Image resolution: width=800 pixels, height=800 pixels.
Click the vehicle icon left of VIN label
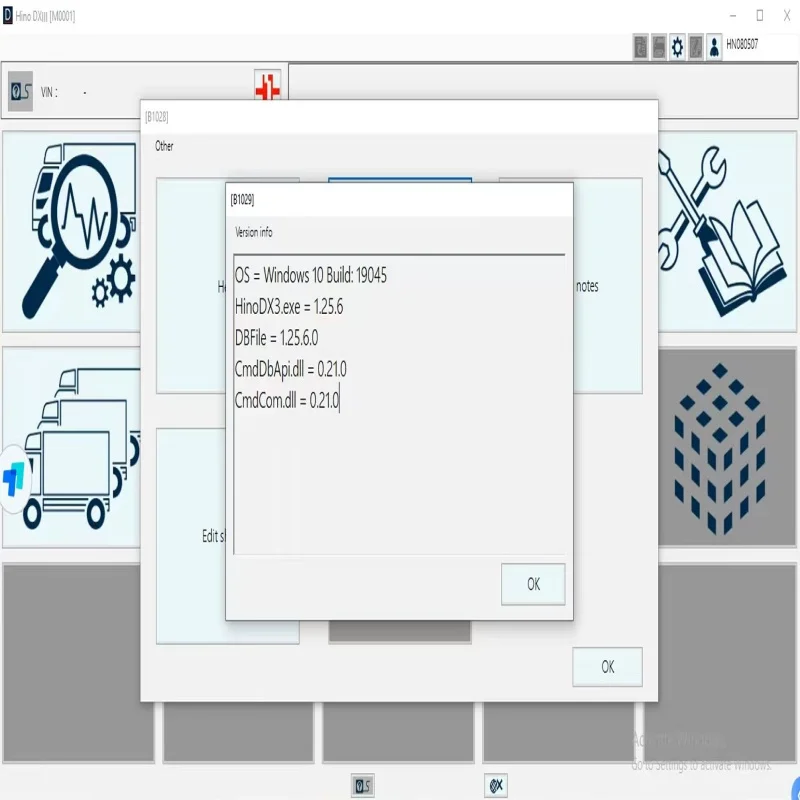[x=20, y=91]
